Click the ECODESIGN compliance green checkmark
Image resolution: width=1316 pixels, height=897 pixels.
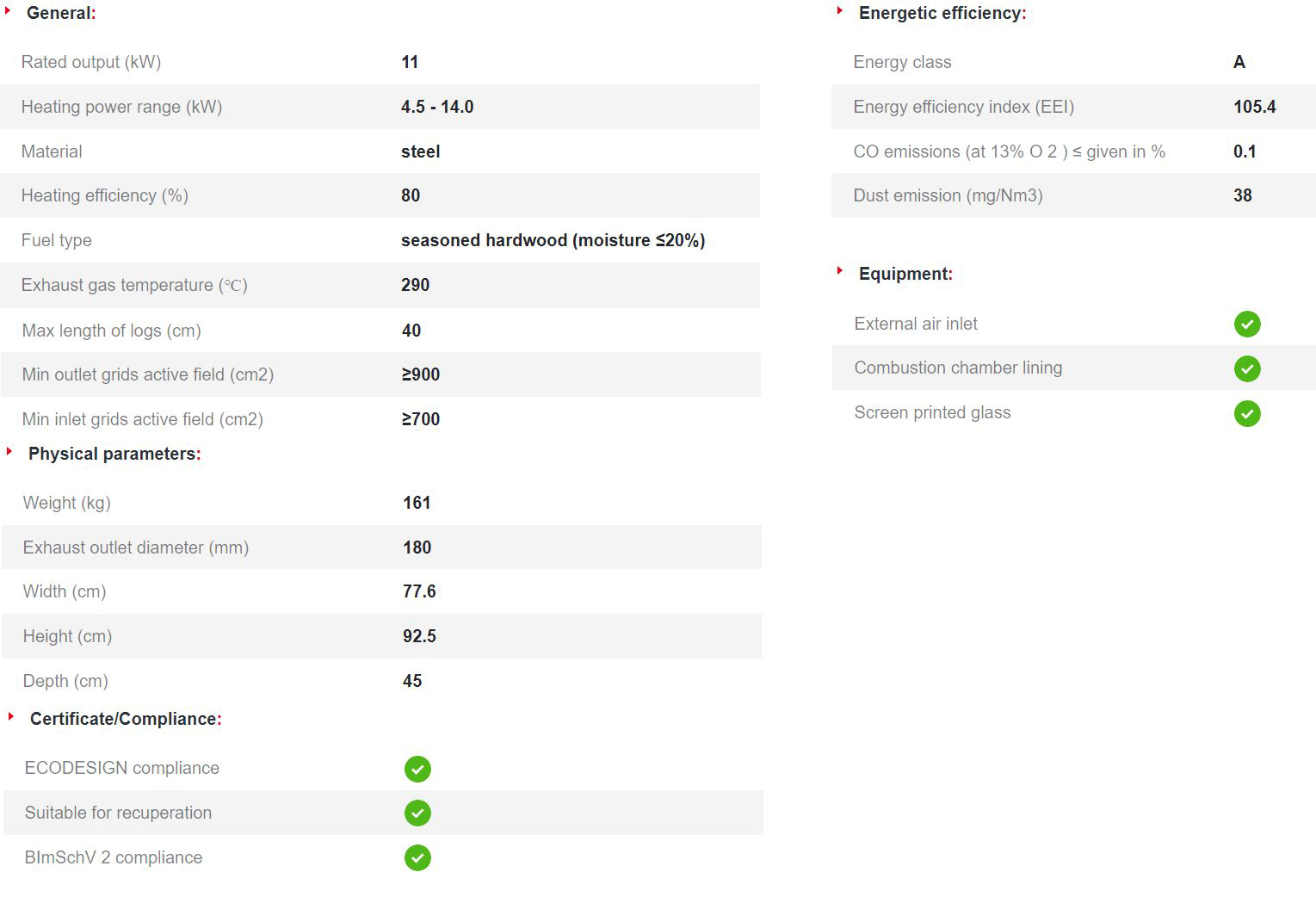pos(417,769)
